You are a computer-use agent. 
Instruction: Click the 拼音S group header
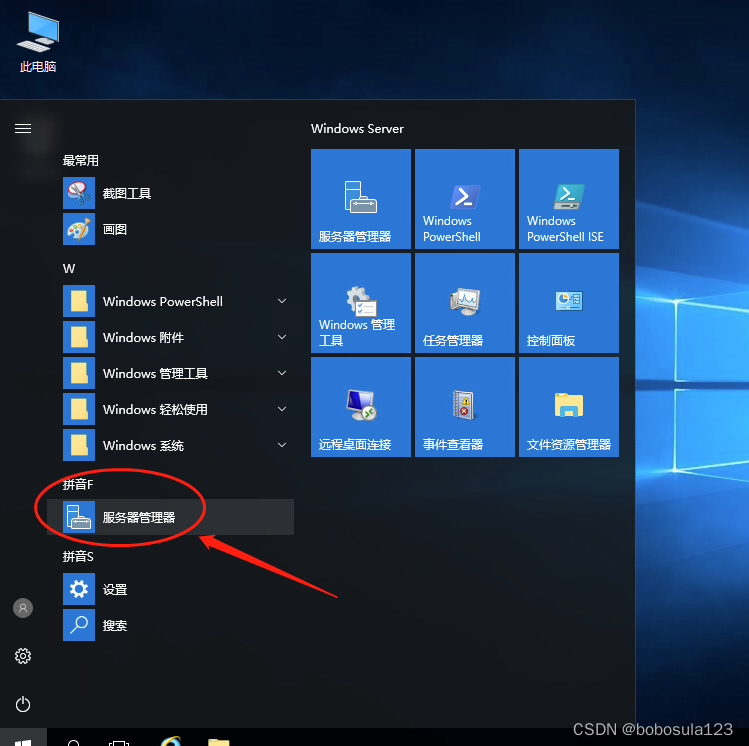[x=78, y=556]
